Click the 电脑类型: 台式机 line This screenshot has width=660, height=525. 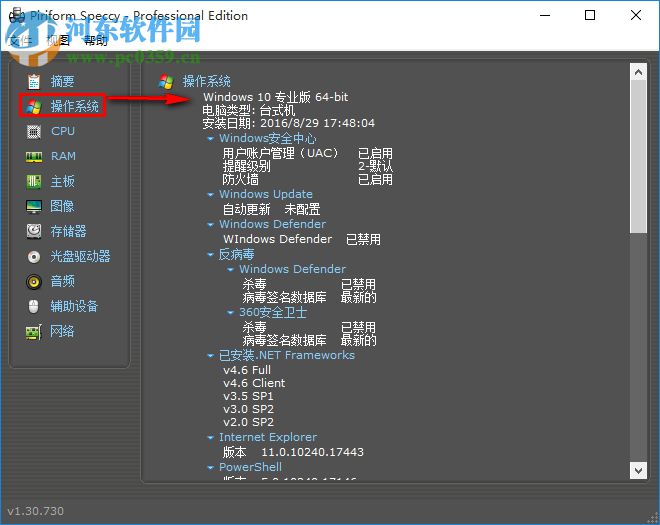pos(249,110)
